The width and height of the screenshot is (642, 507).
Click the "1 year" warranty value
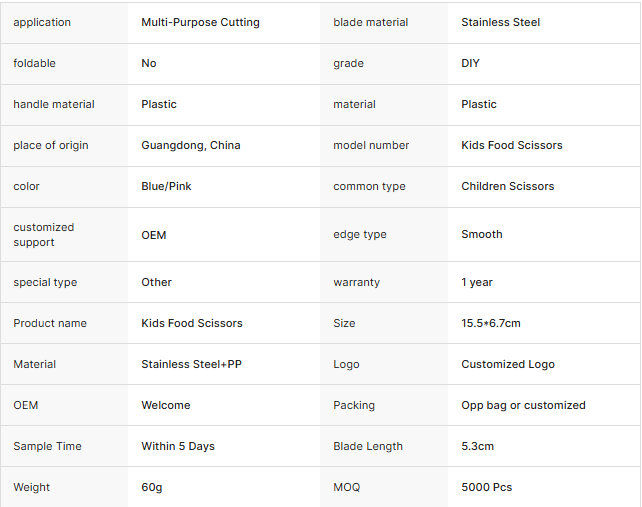tap(477, 282)
